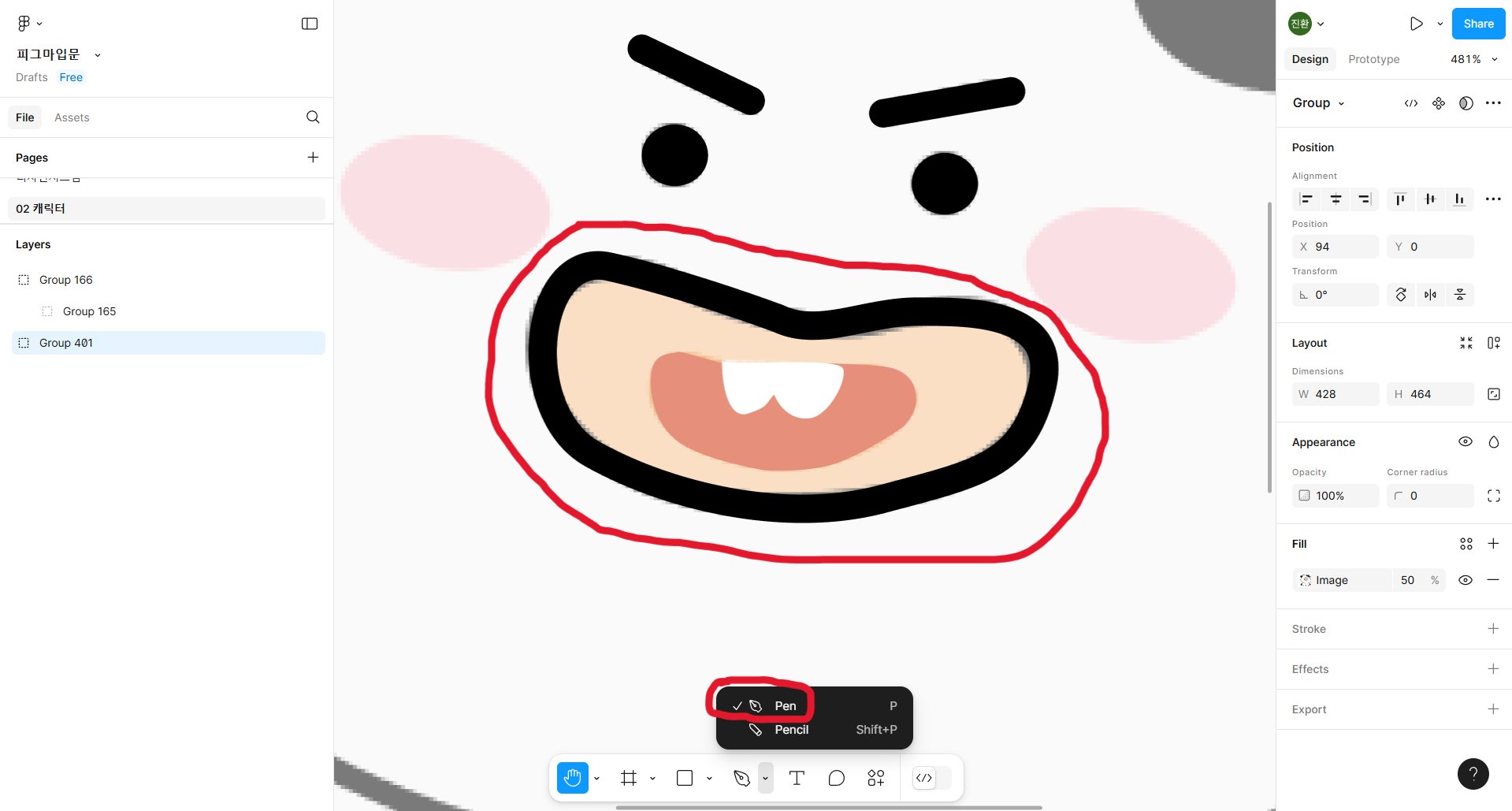Switch to the Prototype tab

coord(1373,59)
